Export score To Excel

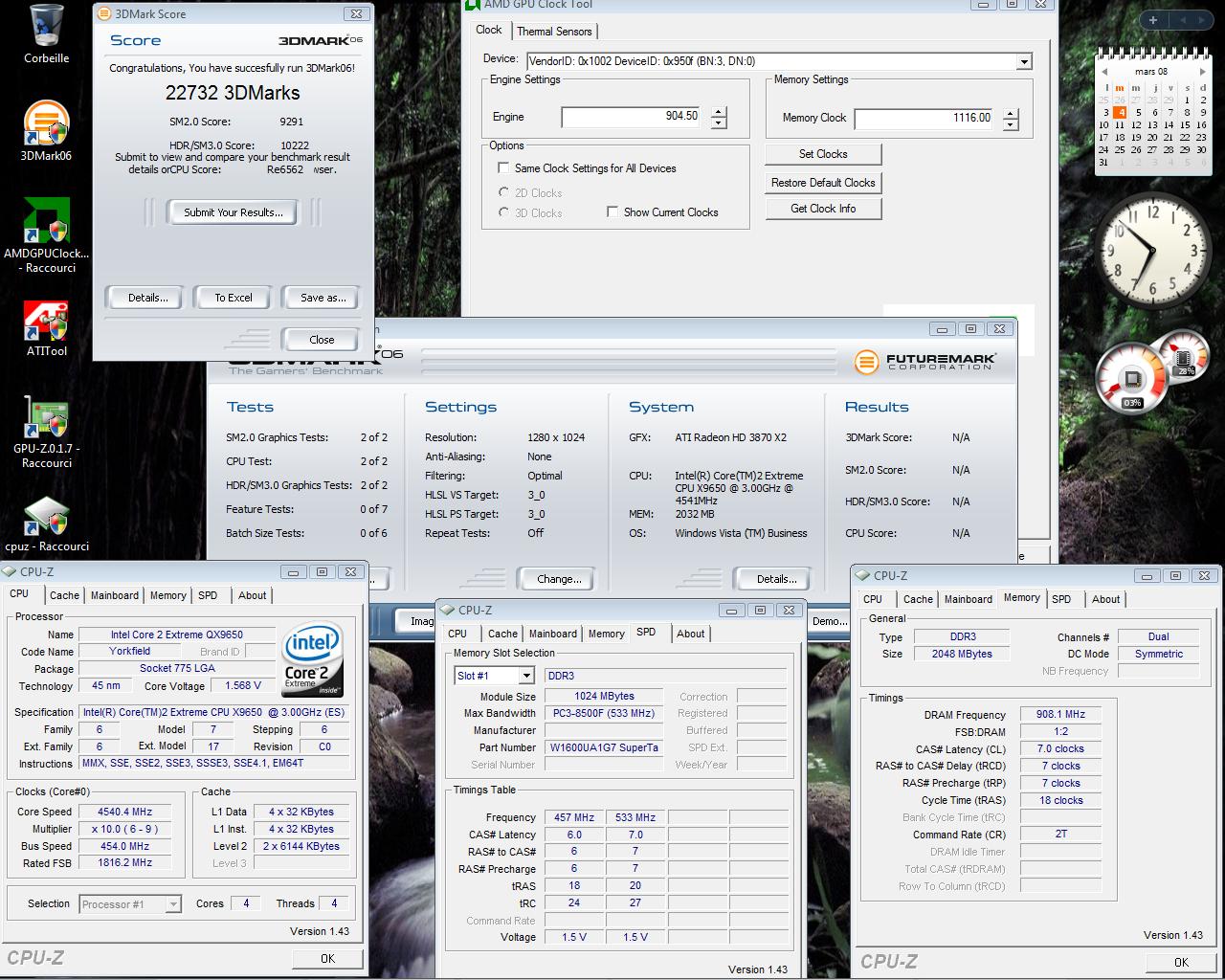[x=234, y=298]
